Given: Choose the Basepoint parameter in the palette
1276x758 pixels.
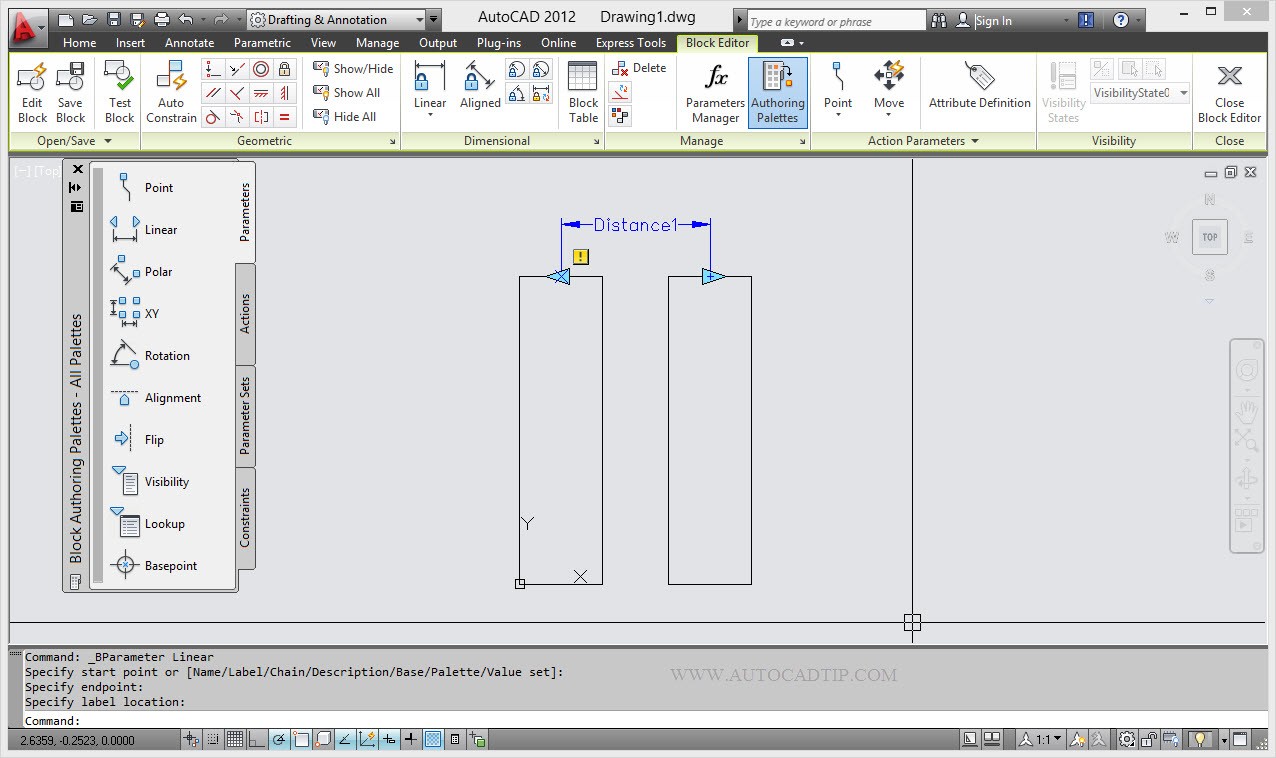Looking at the screenshot, I should [x=153, y=565].
